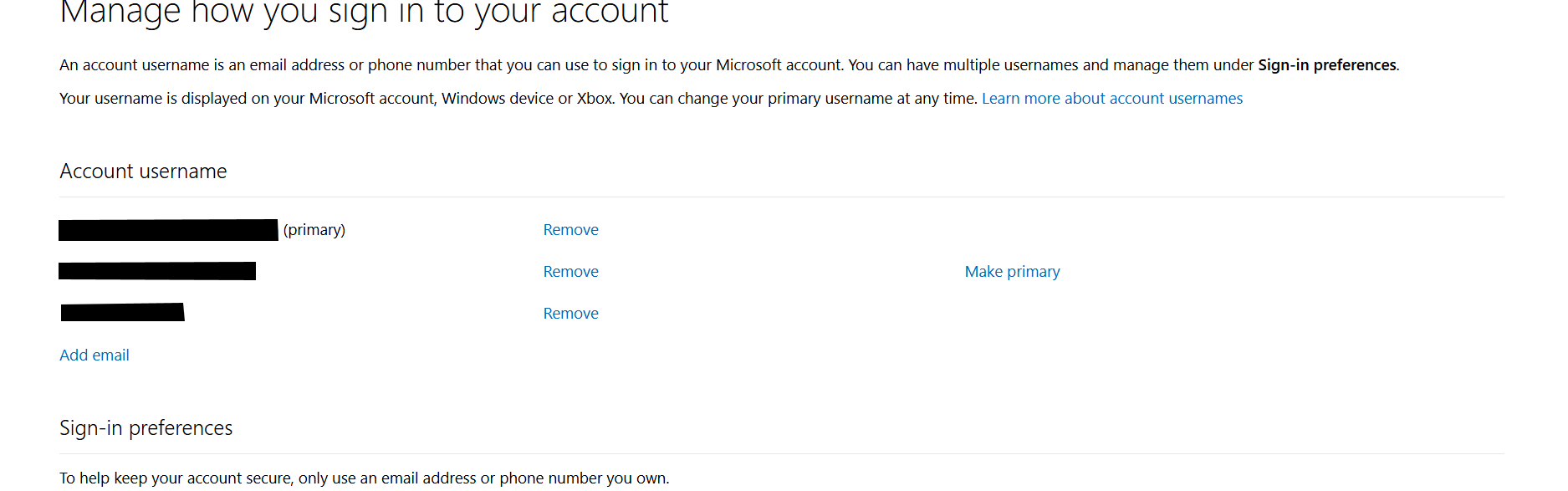The width and height of the screenshot is (1568, 491).
Task: Click the 'Your username is displayed' sentence
Action: click(x=518, y=99)
